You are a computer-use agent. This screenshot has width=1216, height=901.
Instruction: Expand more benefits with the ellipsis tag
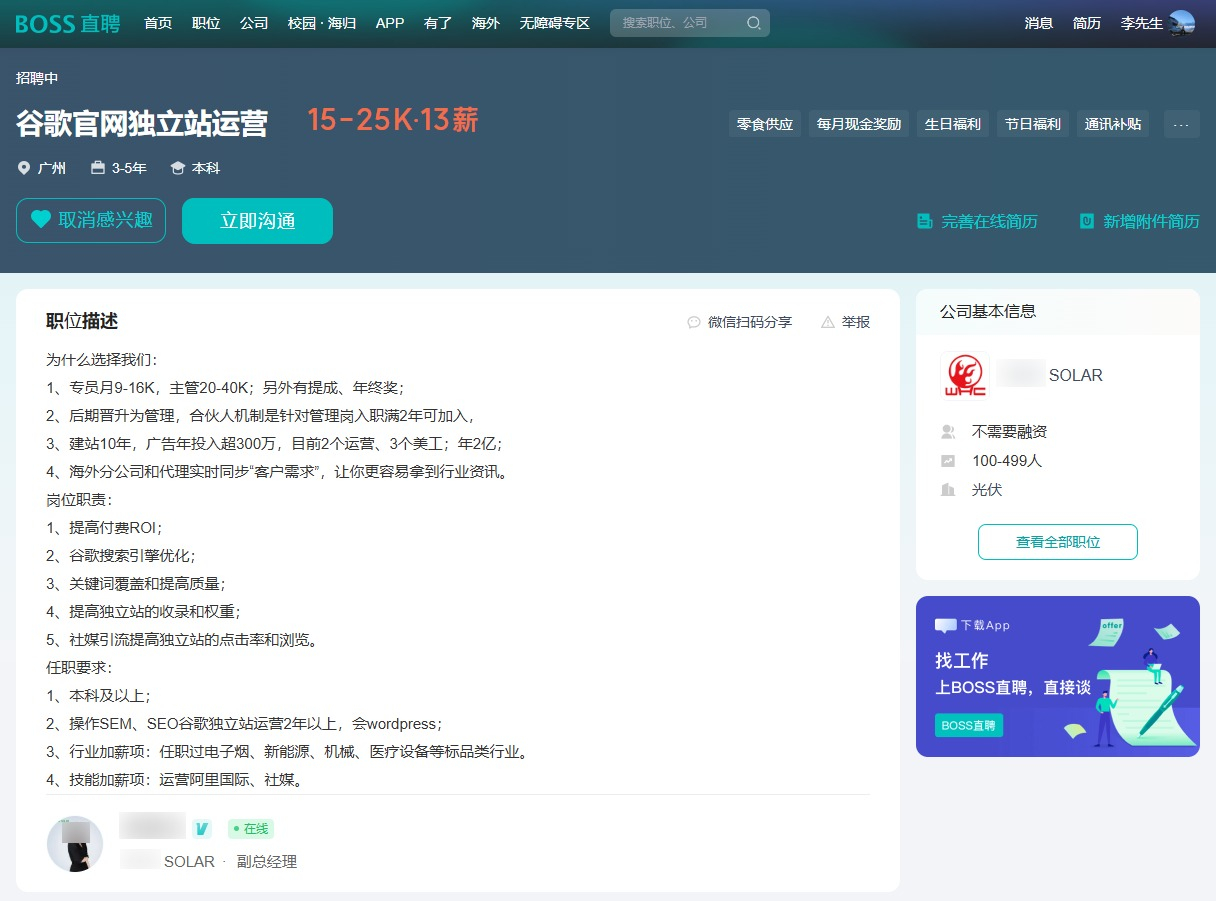pyautogui.click(x=1181, y=124)
